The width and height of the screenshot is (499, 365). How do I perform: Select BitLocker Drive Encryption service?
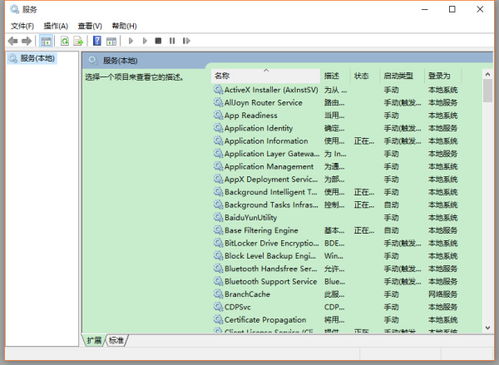[x=272, y=243]
